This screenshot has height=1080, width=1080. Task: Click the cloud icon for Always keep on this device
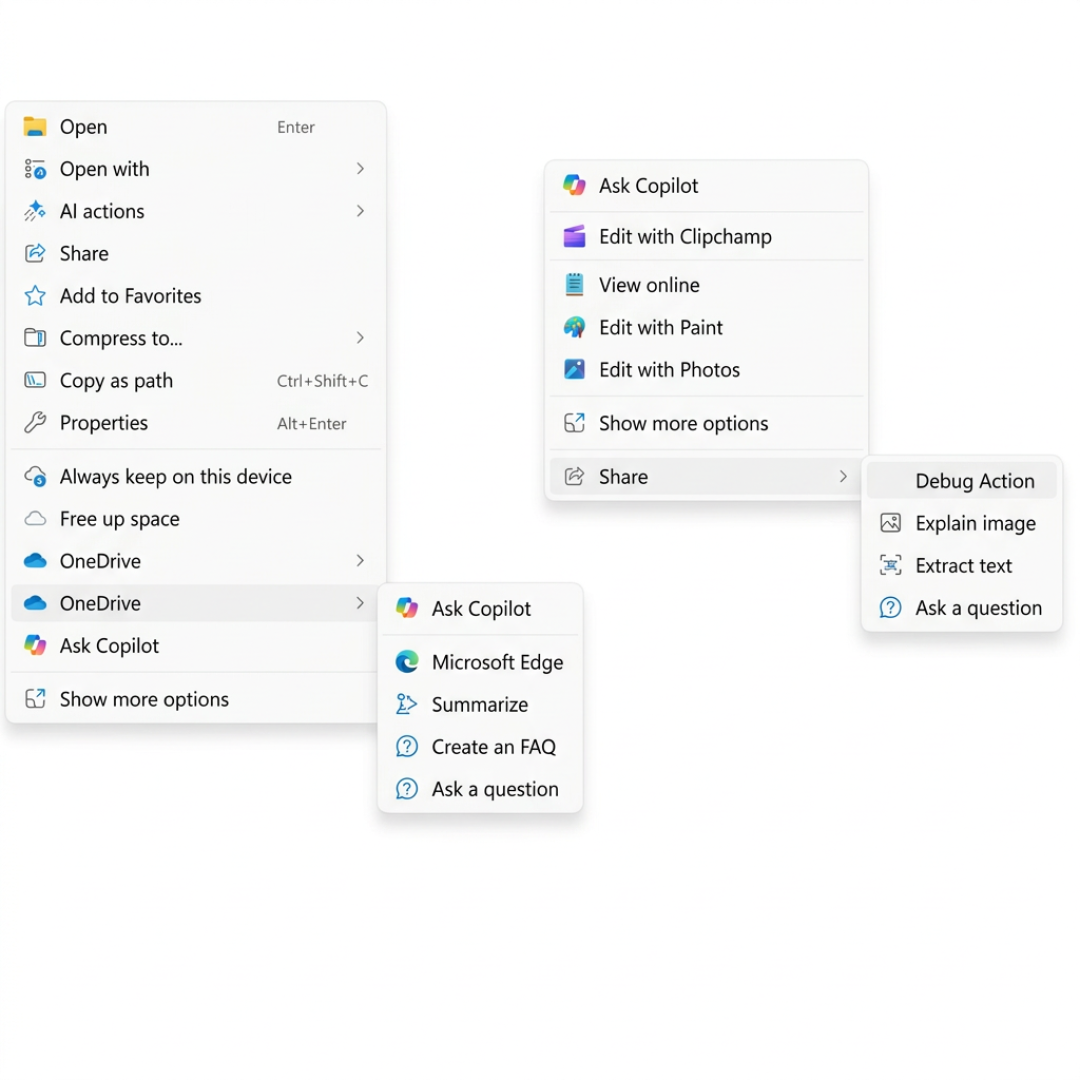click(x=34, y=477)
